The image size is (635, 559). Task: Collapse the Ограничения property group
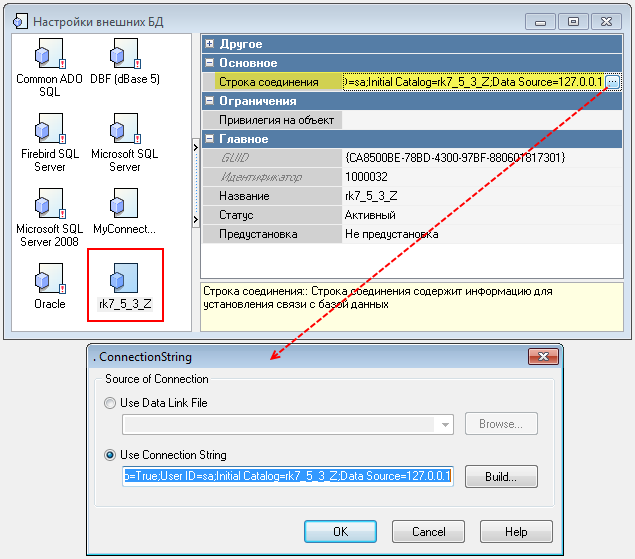(x=209, y=101)
